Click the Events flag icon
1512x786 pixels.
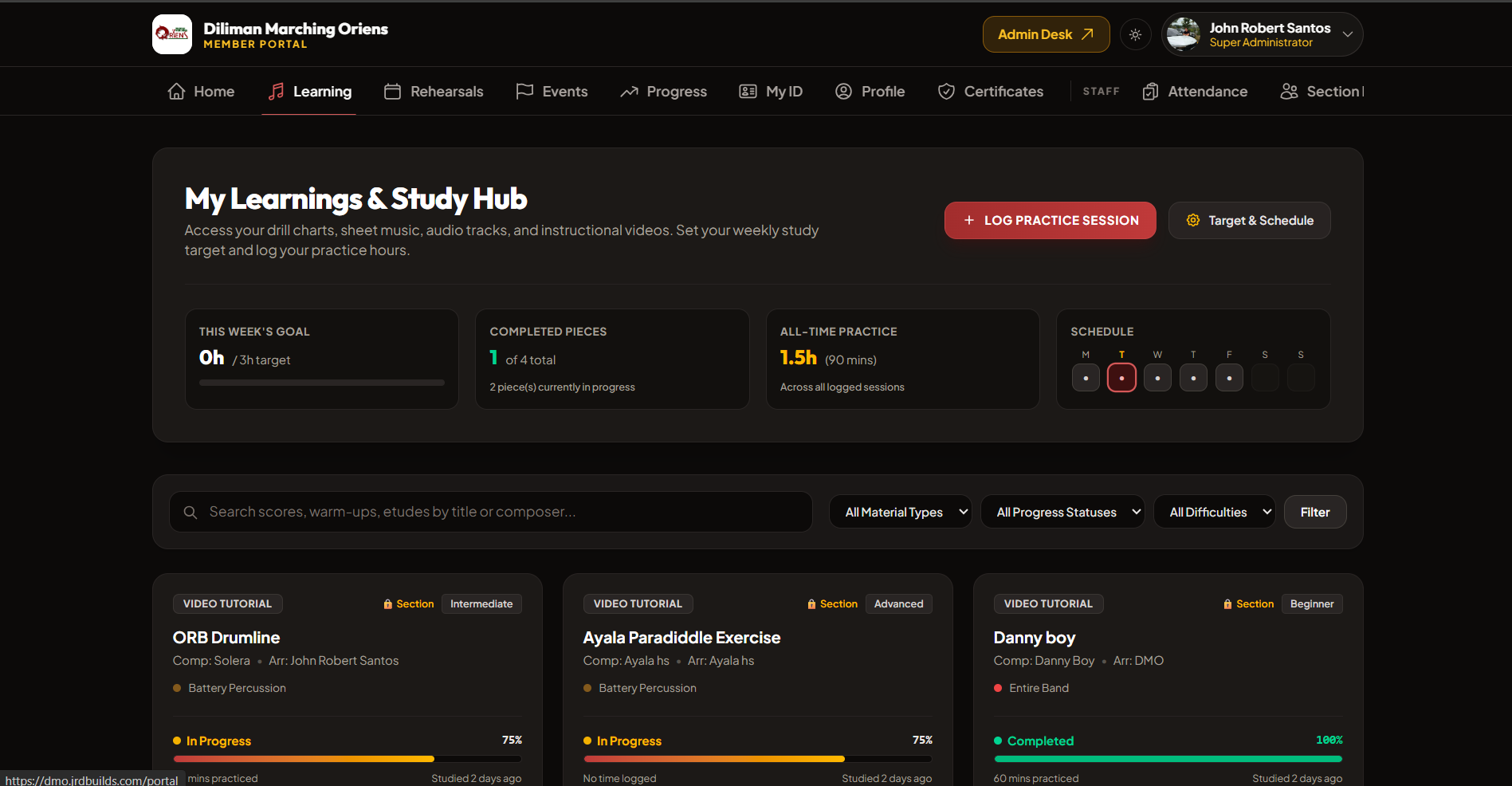524,91
